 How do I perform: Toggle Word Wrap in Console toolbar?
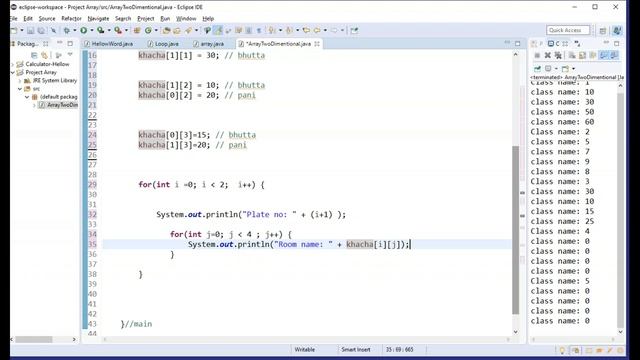(x=593, y=56)
